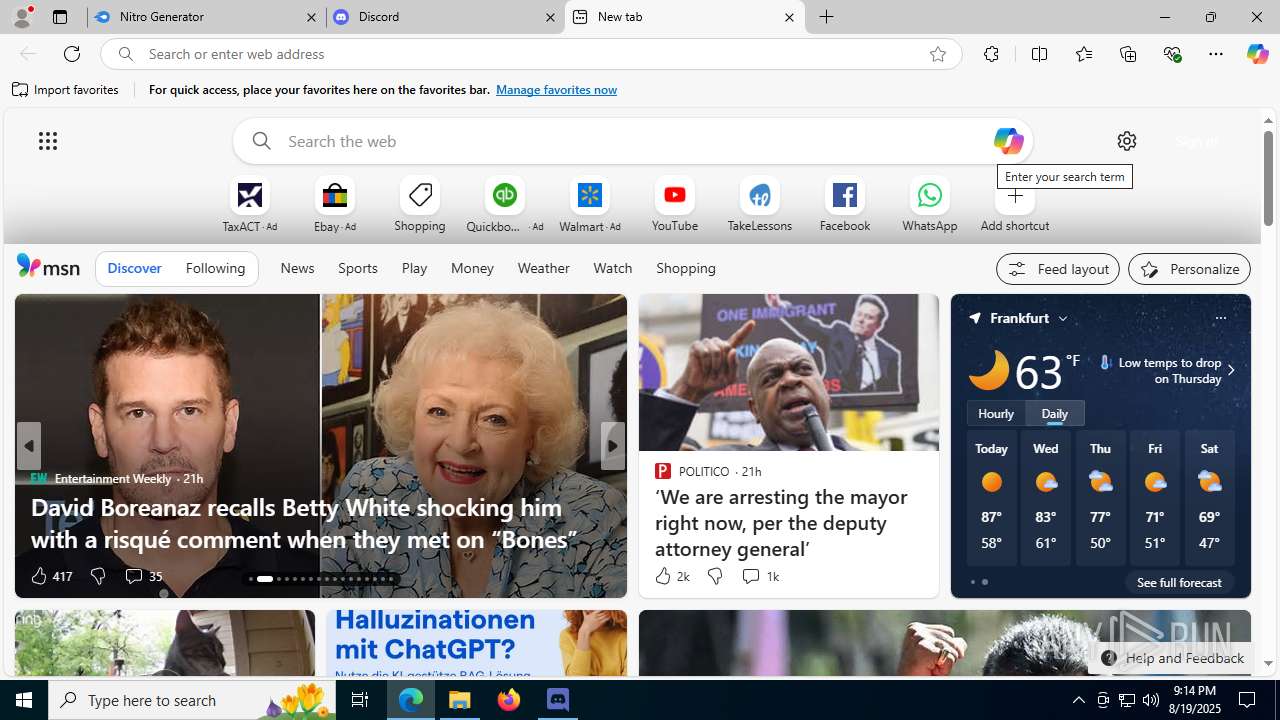
Task: Open Firefox from the taskbar
Action: point(509,700)
